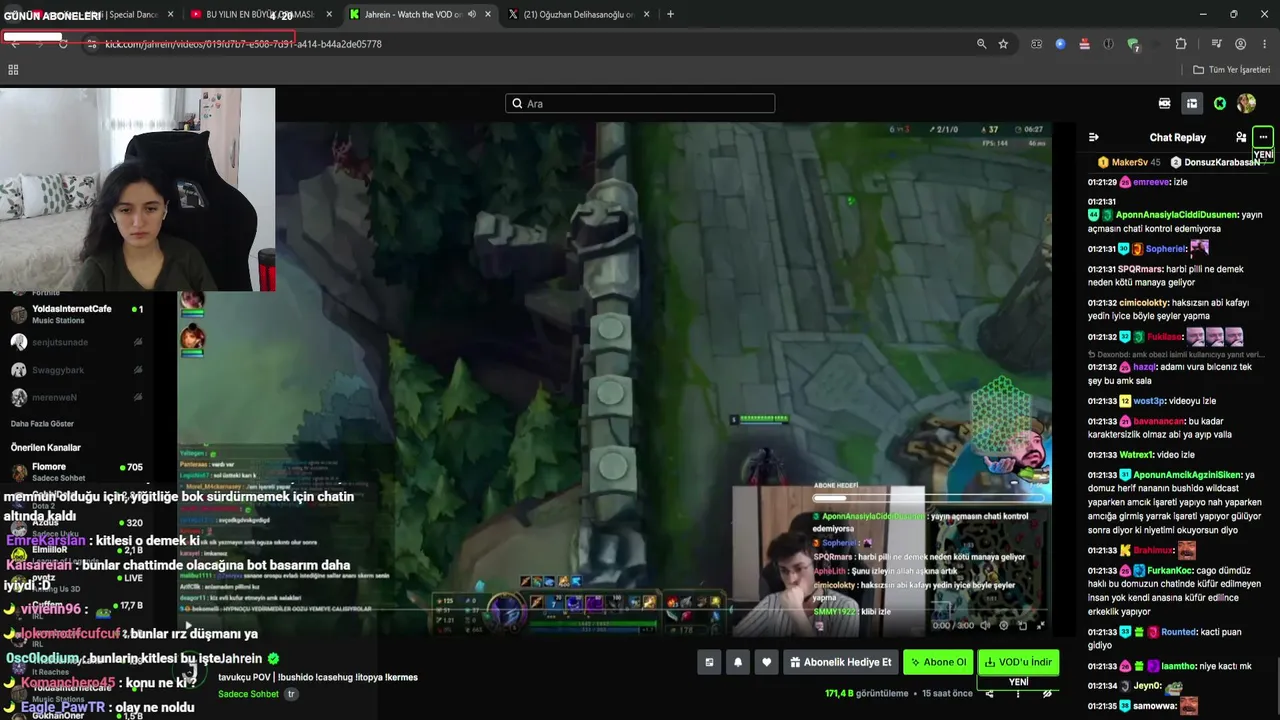Click the green Kick logo icon in header
Screen dimensions: 1280x720
(1220, 103)
